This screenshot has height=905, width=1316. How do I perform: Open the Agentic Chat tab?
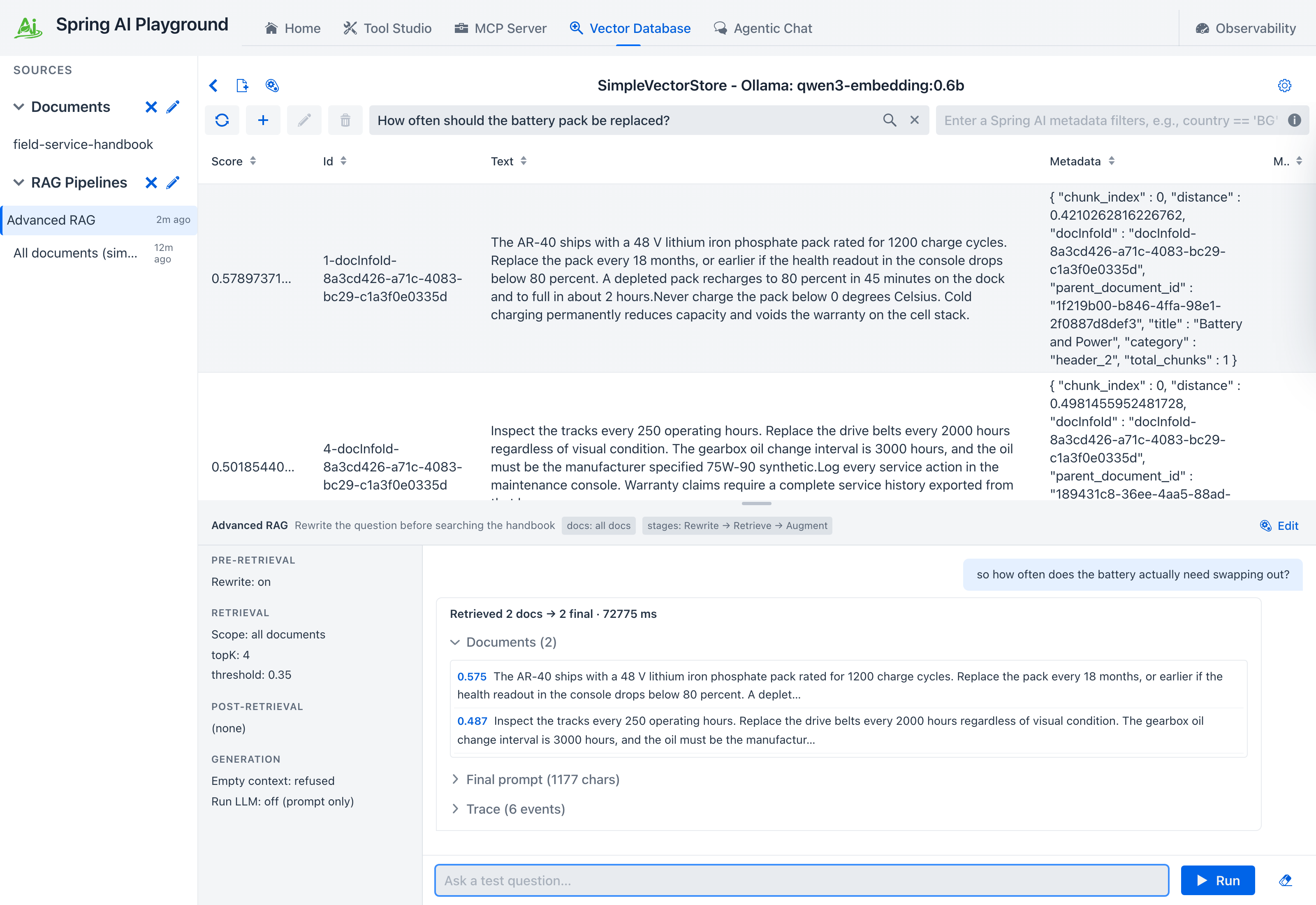(x=763, y=28)
